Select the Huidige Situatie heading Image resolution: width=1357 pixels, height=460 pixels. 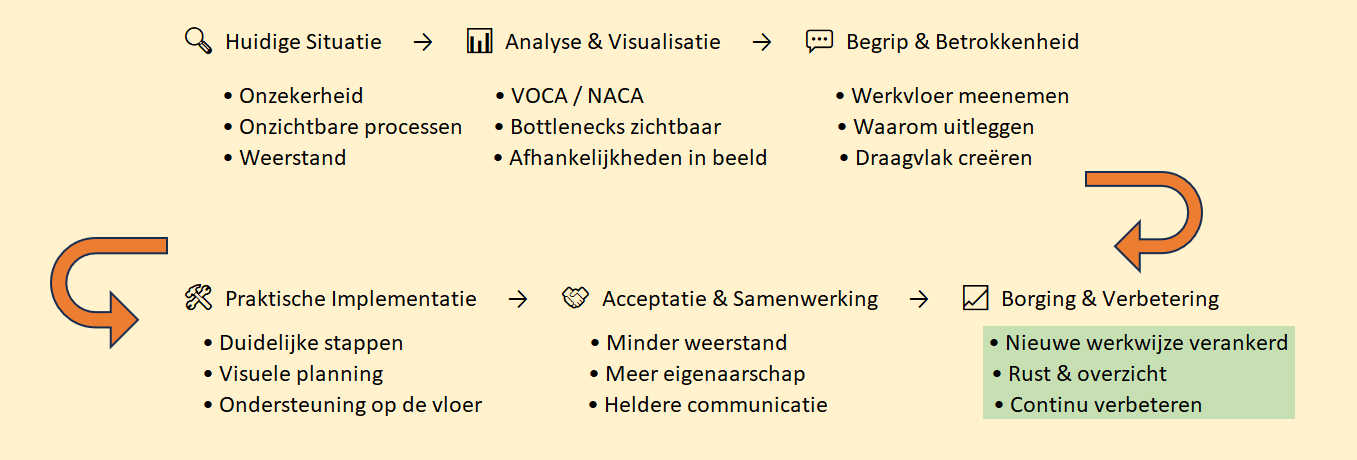tap(303, 42)
